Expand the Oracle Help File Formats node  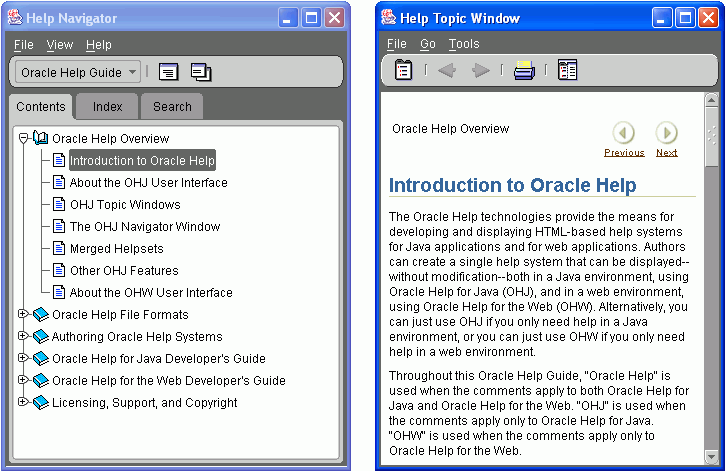(23, 314)
